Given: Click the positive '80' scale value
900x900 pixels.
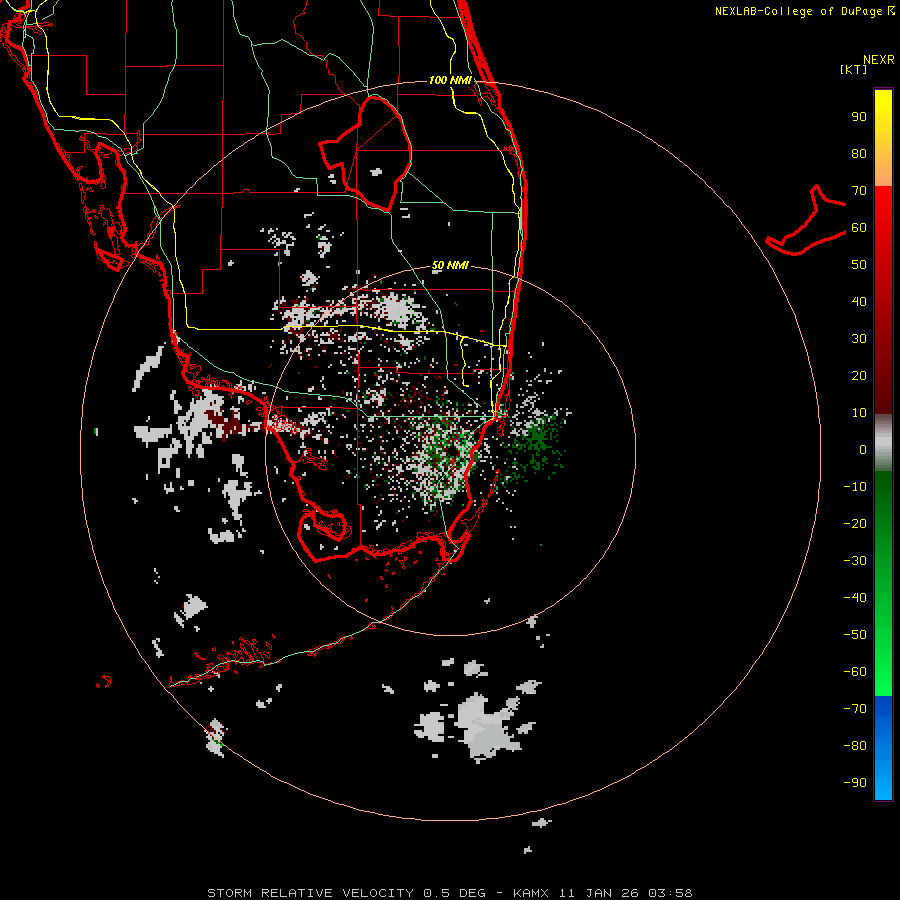Looking at the screenshot, I should click(859, 153).
